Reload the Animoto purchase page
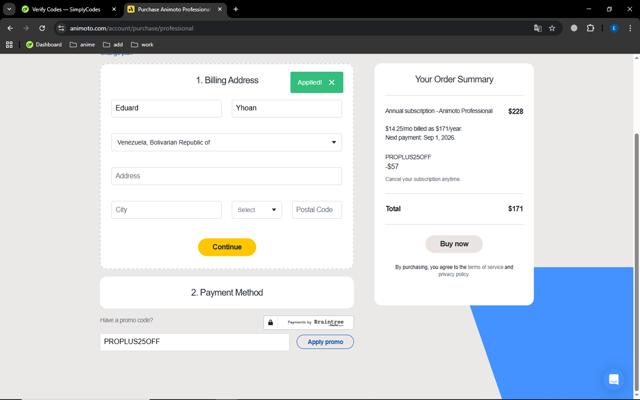 click(x=42, y=28)
